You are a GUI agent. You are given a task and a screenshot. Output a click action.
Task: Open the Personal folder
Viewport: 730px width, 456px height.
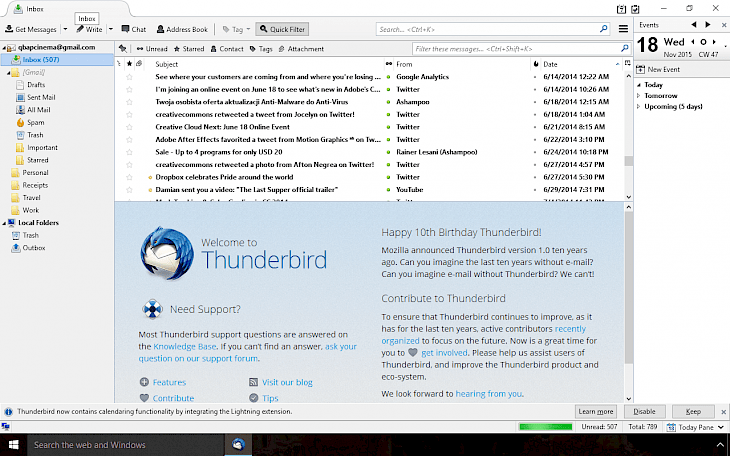[x=35, y=173]
